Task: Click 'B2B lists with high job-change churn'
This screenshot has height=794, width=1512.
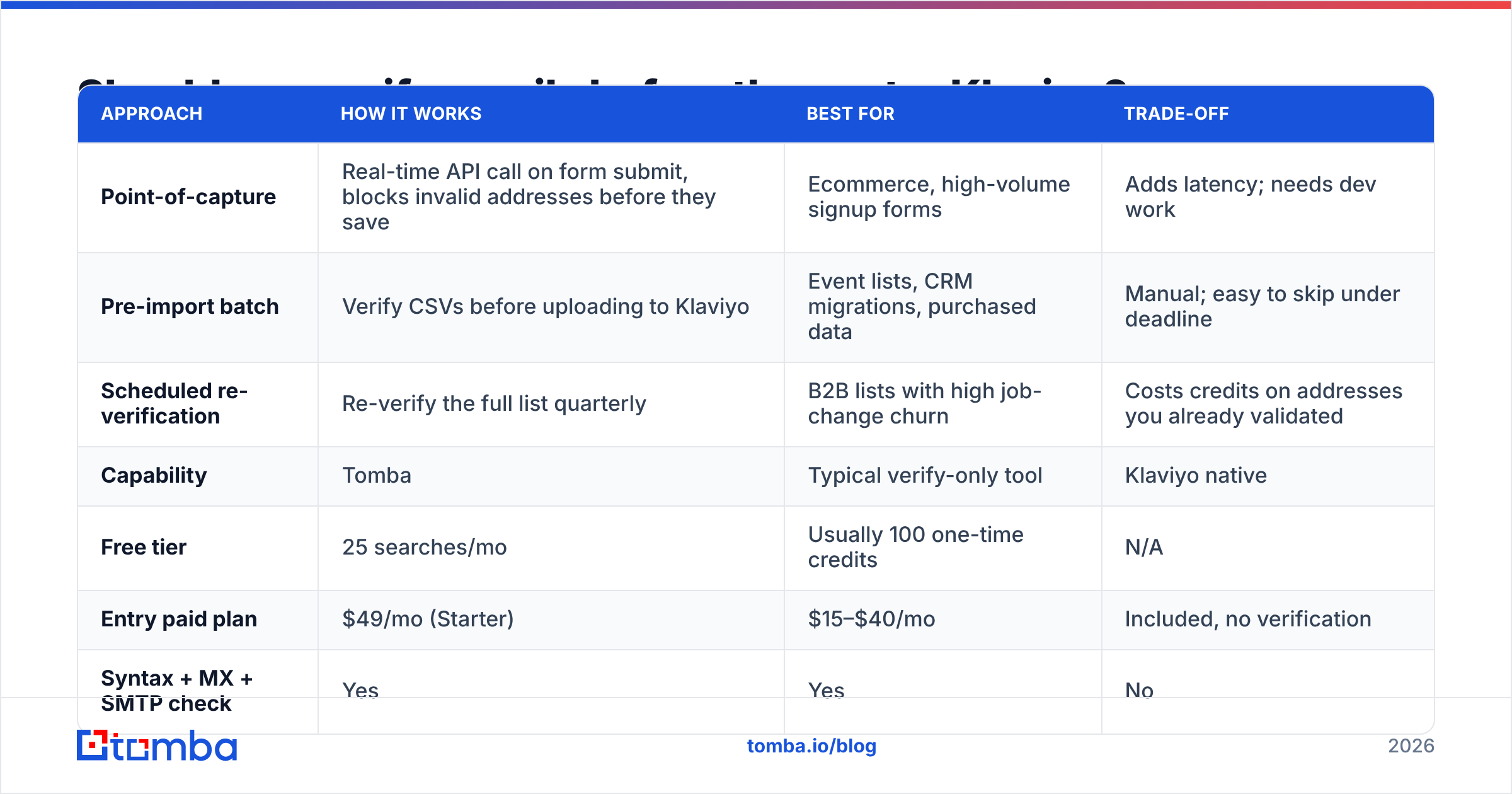Action: (x=924, y=404)
